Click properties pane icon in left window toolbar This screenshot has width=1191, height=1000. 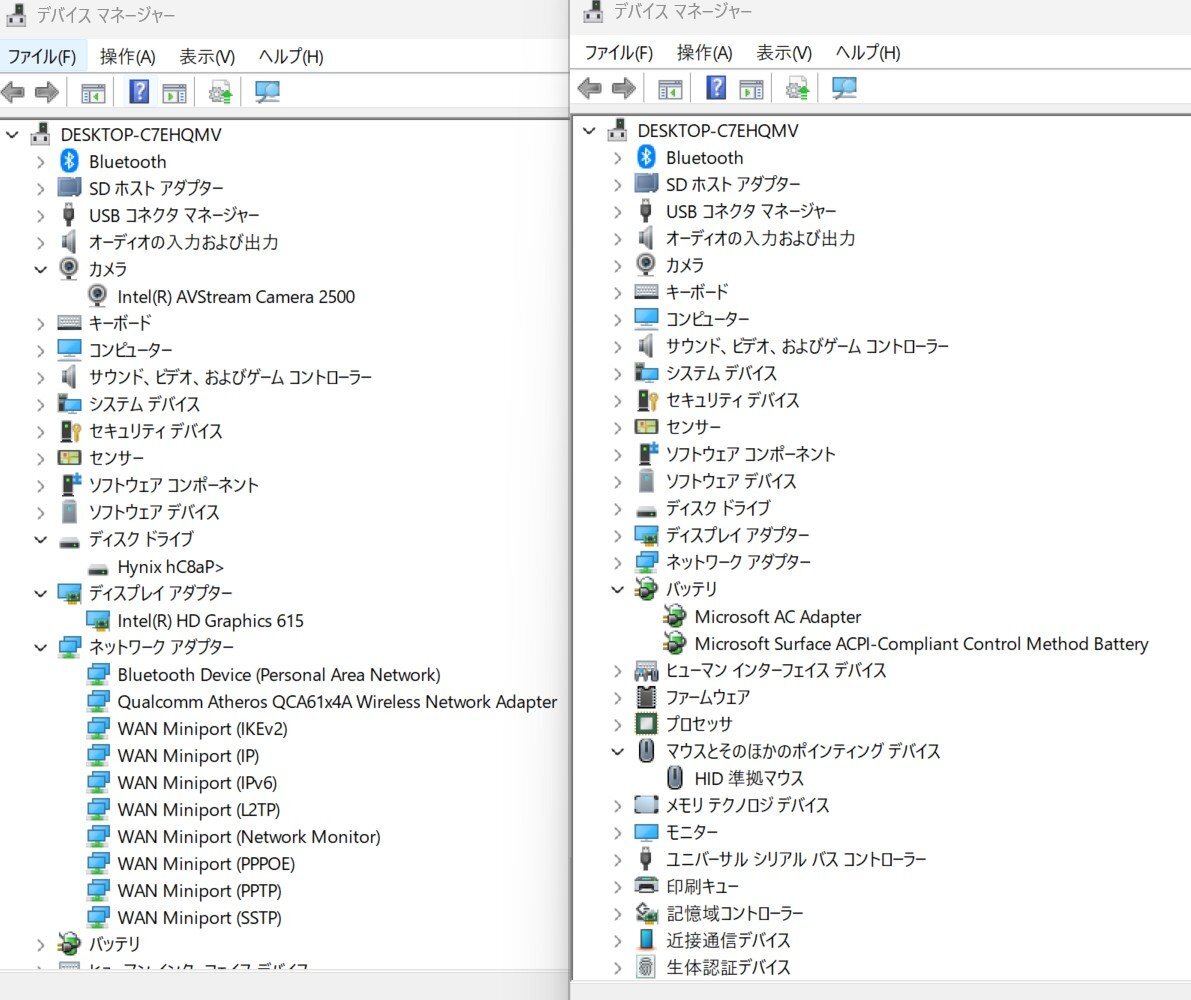click(174, 93)
